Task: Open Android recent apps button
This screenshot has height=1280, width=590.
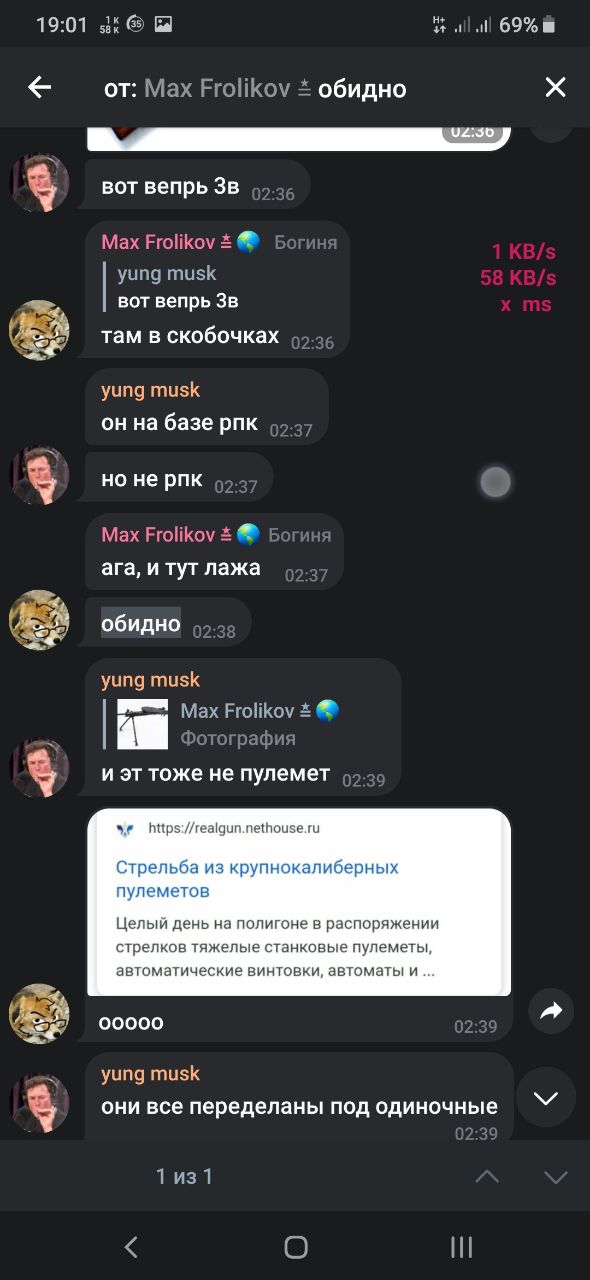Action: [x=461, y=1246]
